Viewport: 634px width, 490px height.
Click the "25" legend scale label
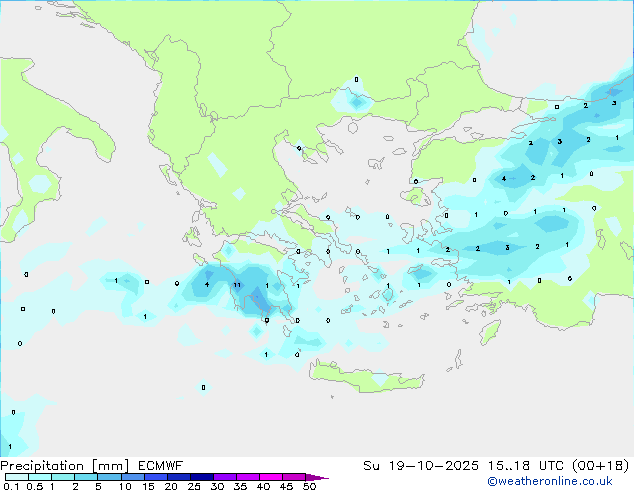click(x=194, y=486)
